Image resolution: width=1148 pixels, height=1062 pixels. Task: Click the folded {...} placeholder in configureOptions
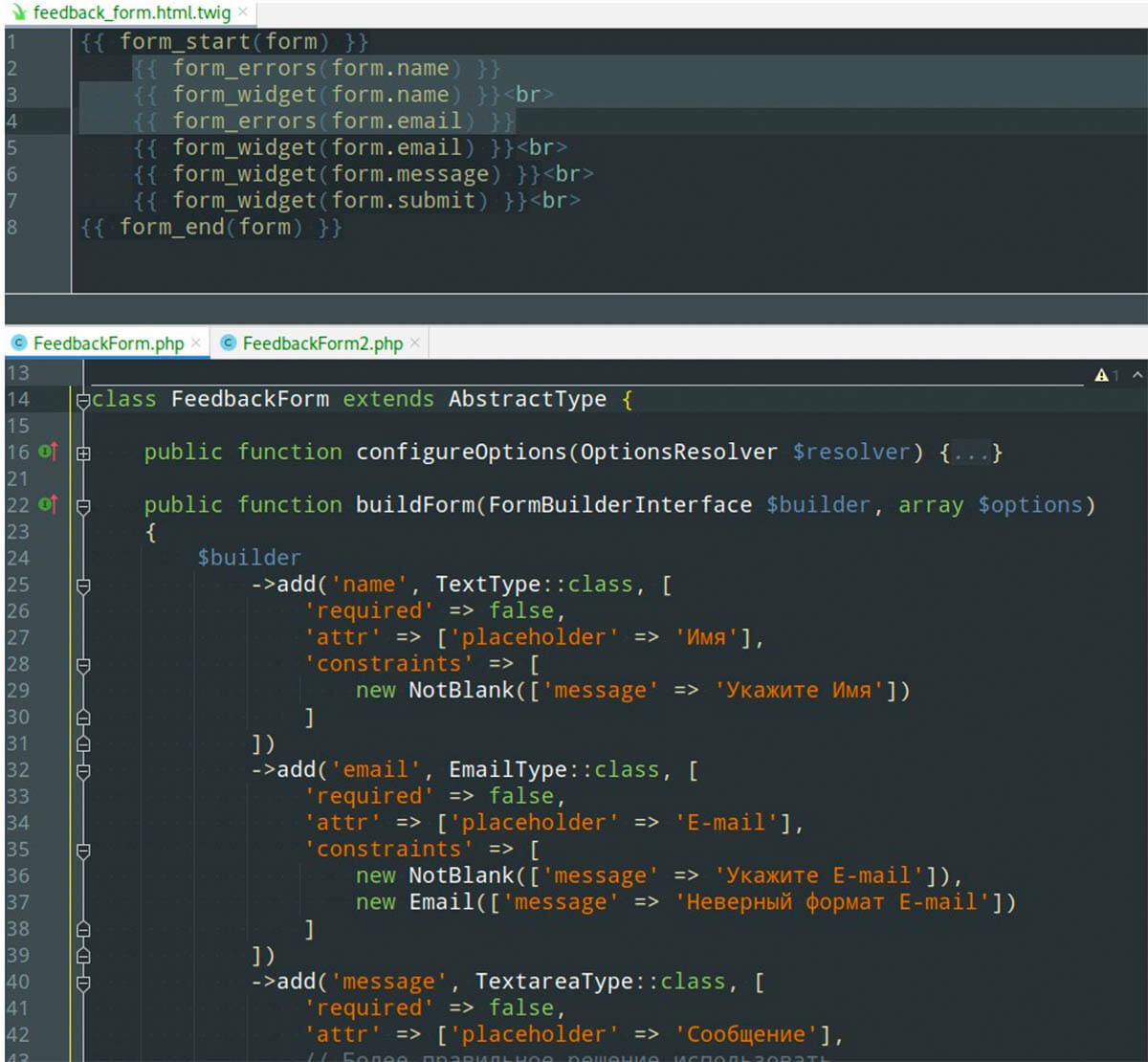click(x=970, y=453)
